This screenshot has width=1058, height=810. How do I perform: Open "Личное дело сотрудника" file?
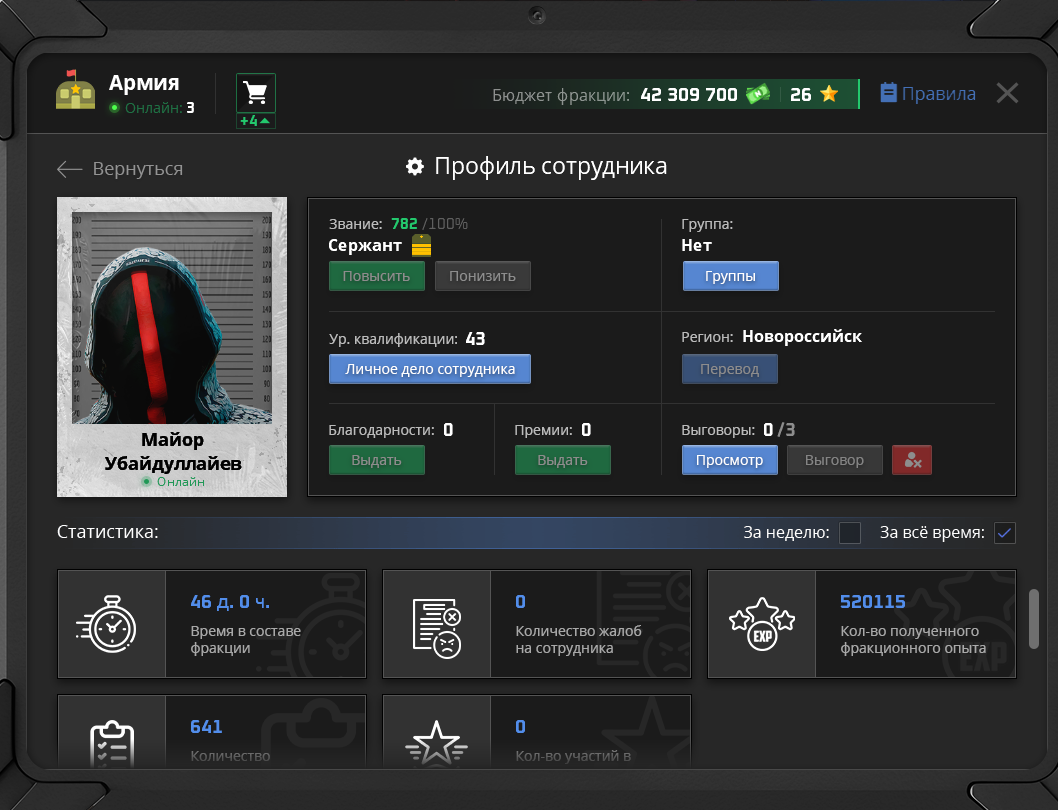(x=429, y=369)
